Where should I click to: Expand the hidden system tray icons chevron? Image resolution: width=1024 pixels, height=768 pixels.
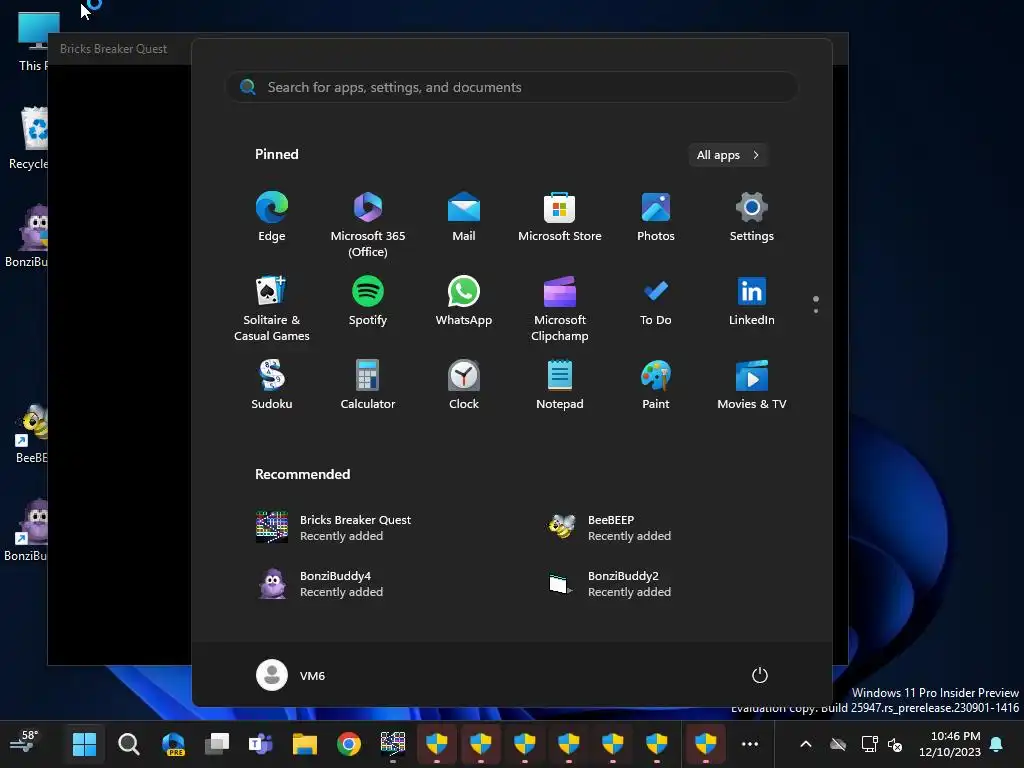click(806, 744)
